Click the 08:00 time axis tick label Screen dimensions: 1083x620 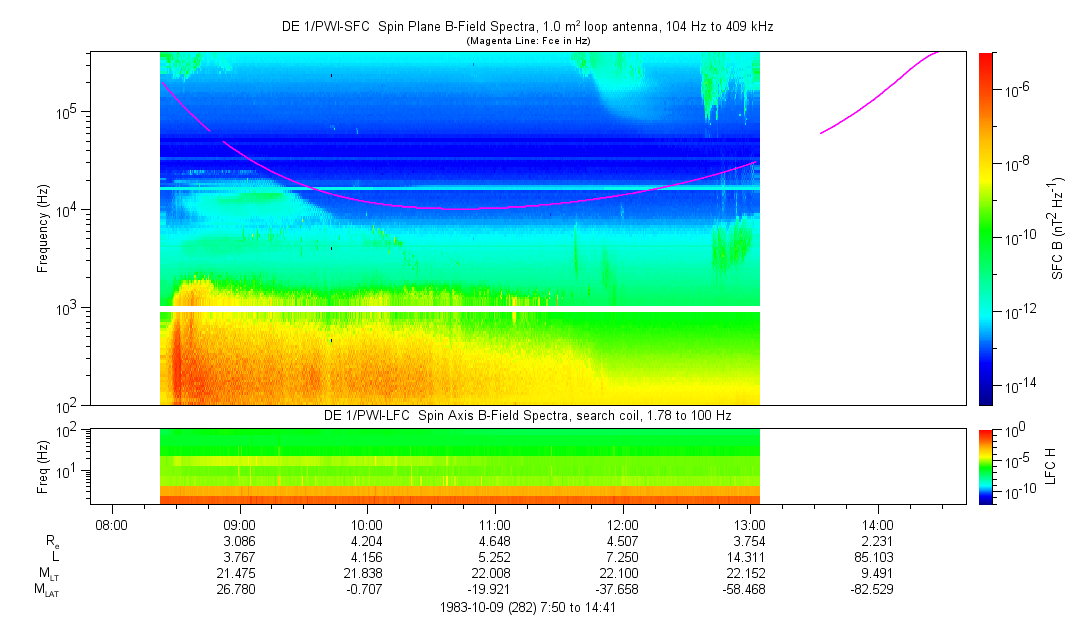point(112,524)
